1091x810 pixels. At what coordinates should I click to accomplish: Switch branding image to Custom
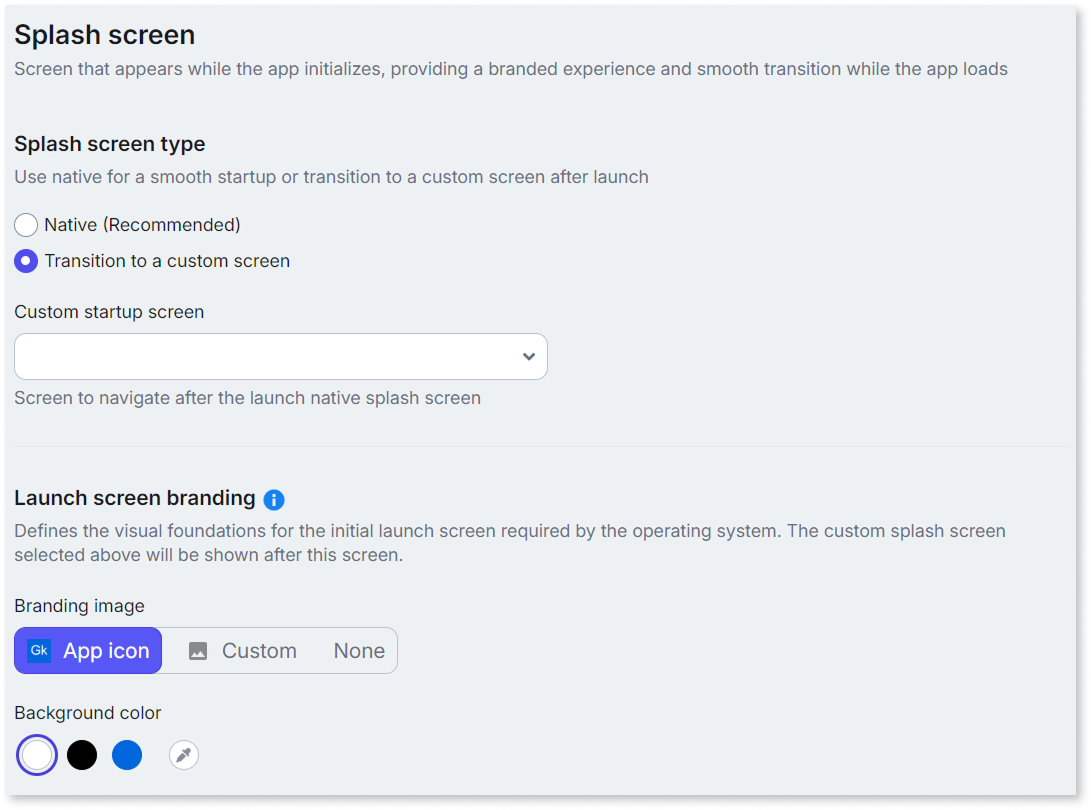pos(242,651)
